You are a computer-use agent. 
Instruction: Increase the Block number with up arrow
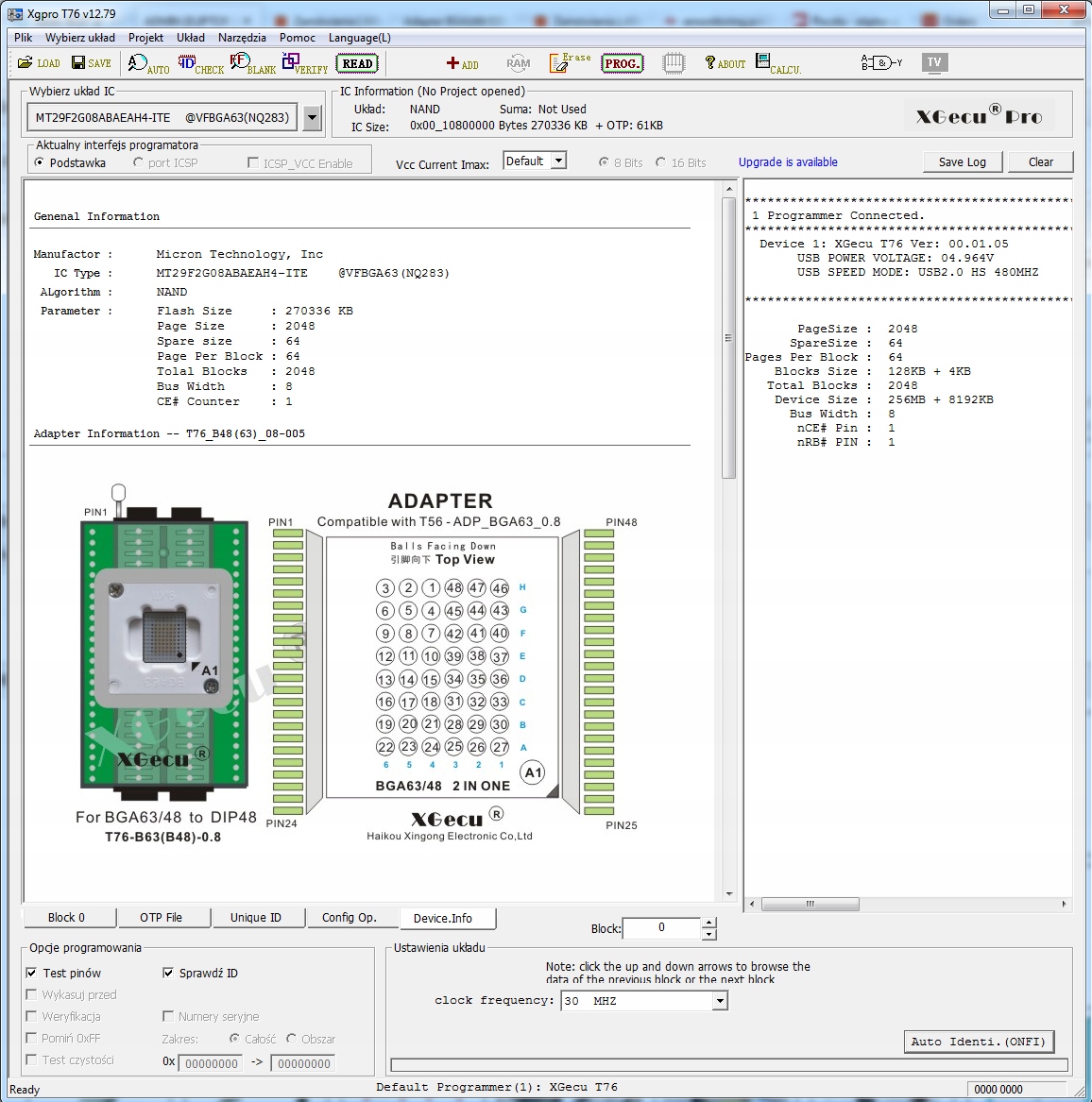pos(709,922)
